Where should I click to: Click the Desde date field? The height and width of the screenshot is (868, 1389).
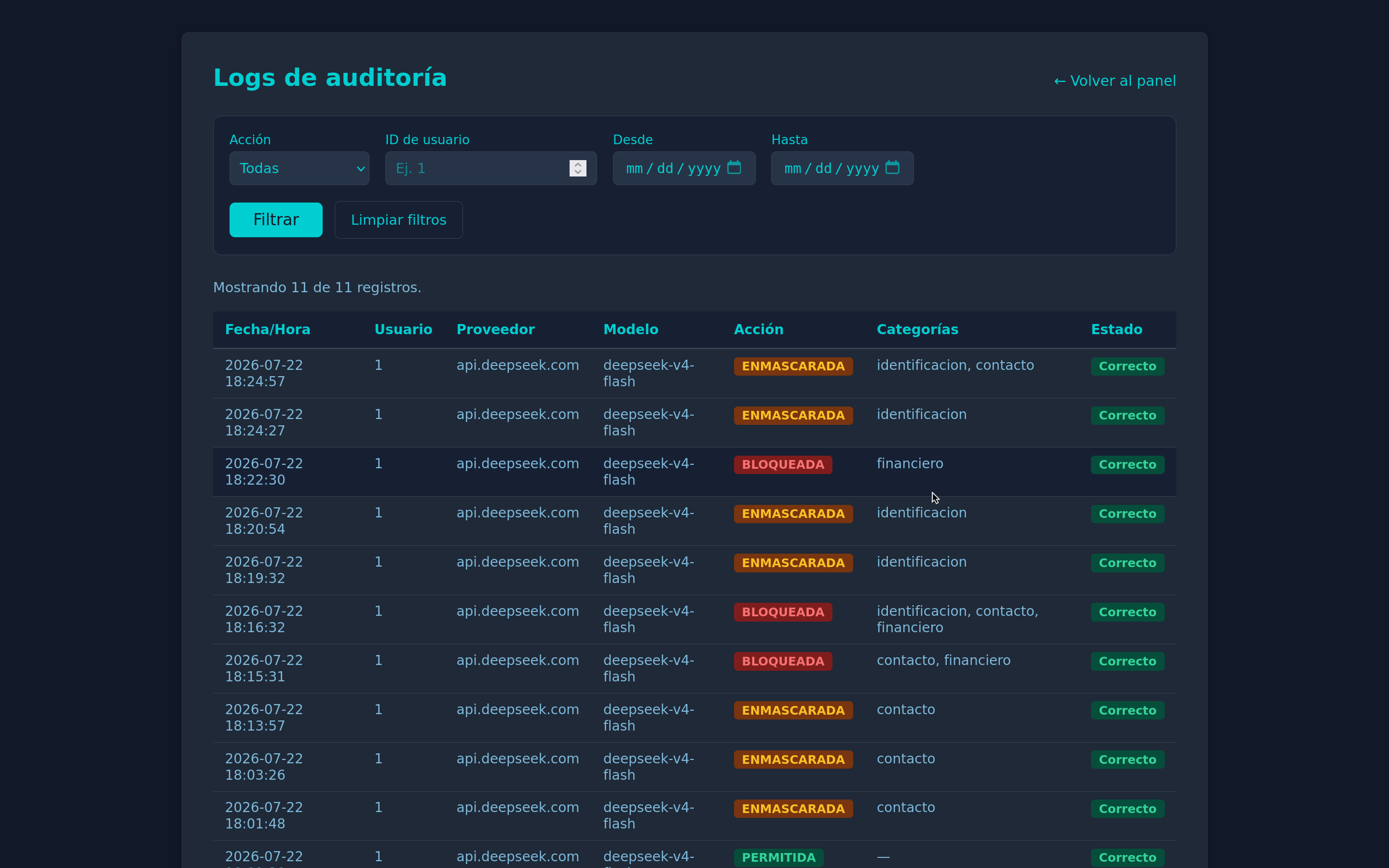click(683, 168)
